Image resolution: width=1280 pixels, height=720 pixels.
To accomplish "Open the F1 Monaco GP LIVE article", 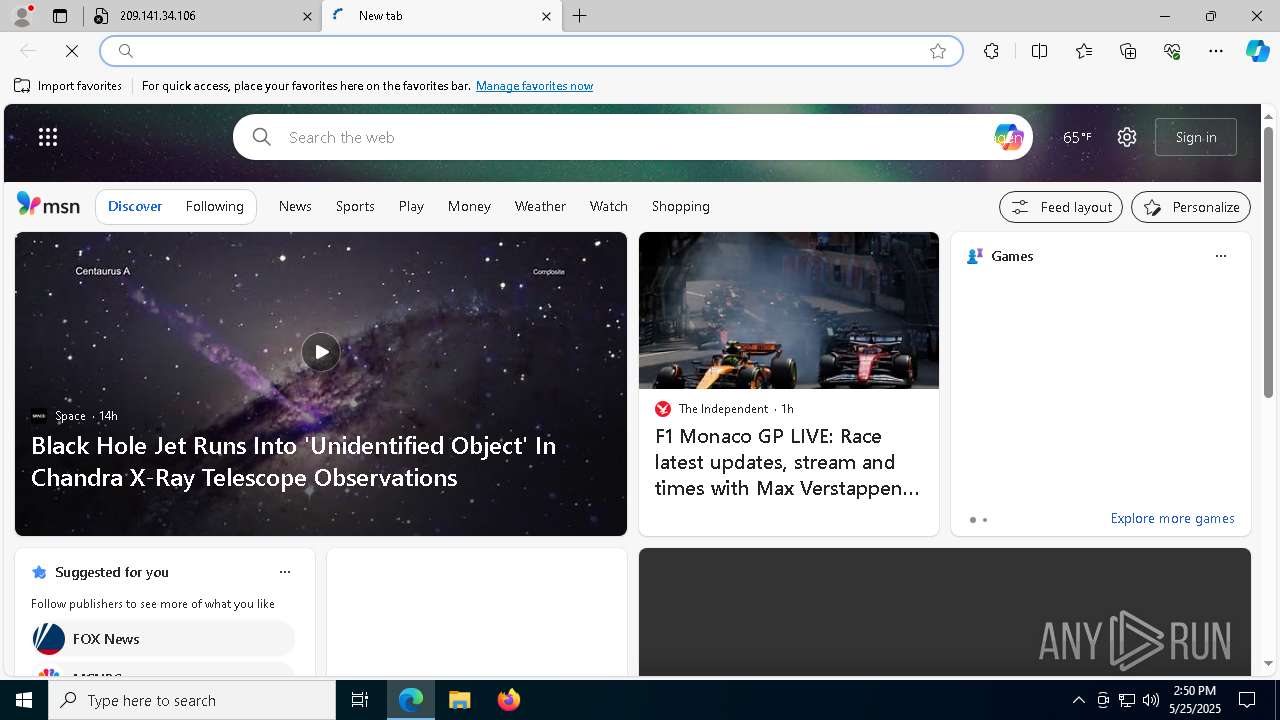I will pyautogui.click(x=788, y=462).
